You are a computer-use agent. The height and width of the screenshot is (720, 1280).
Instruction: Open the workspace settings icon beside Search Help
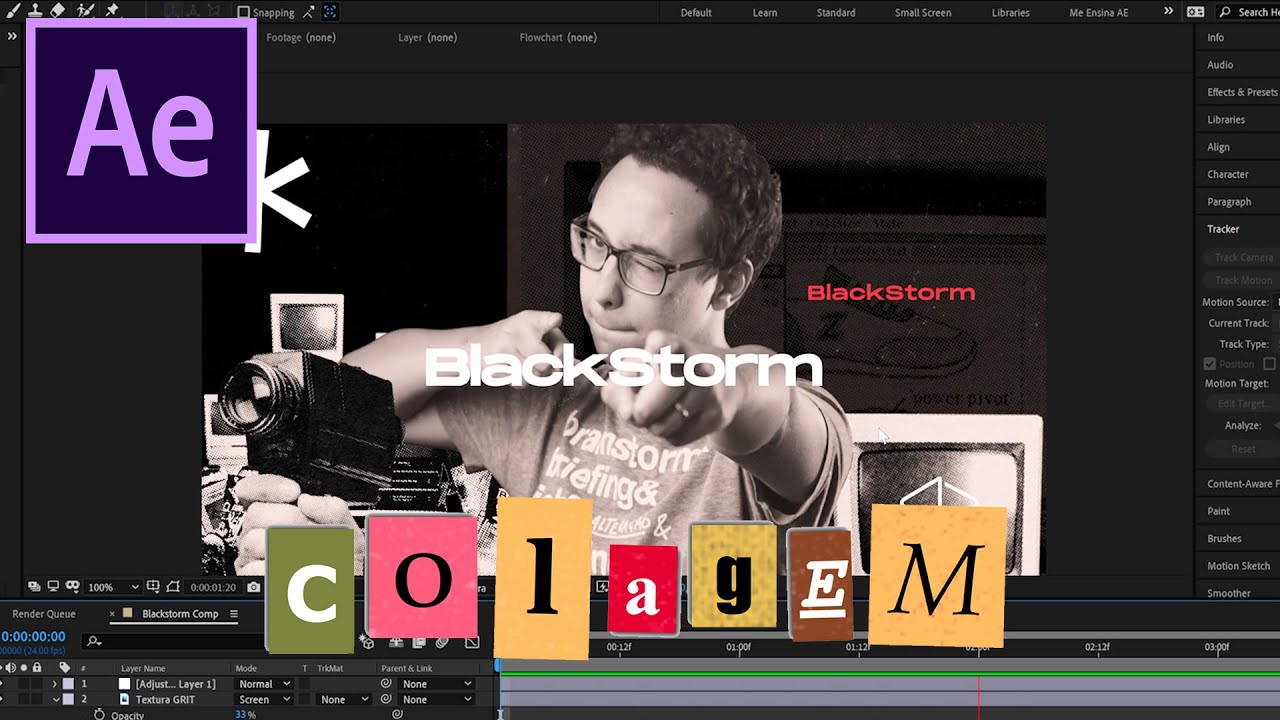tap(1195, 12)
